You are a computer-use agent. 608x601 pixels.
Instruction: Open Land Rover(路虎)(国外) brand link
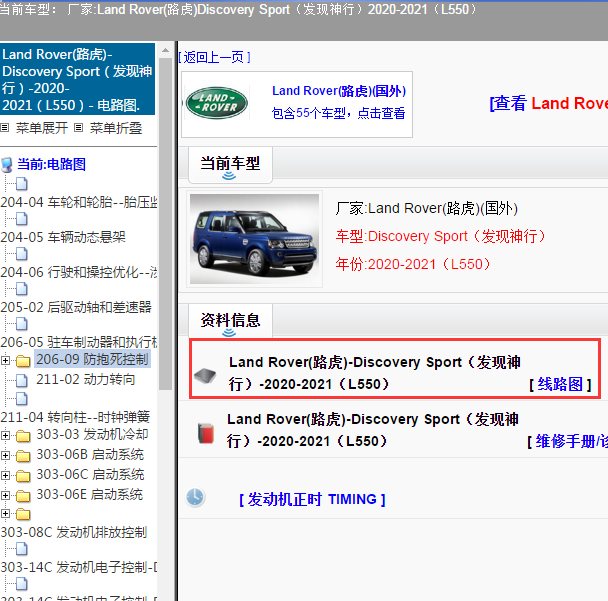point(339,91)
